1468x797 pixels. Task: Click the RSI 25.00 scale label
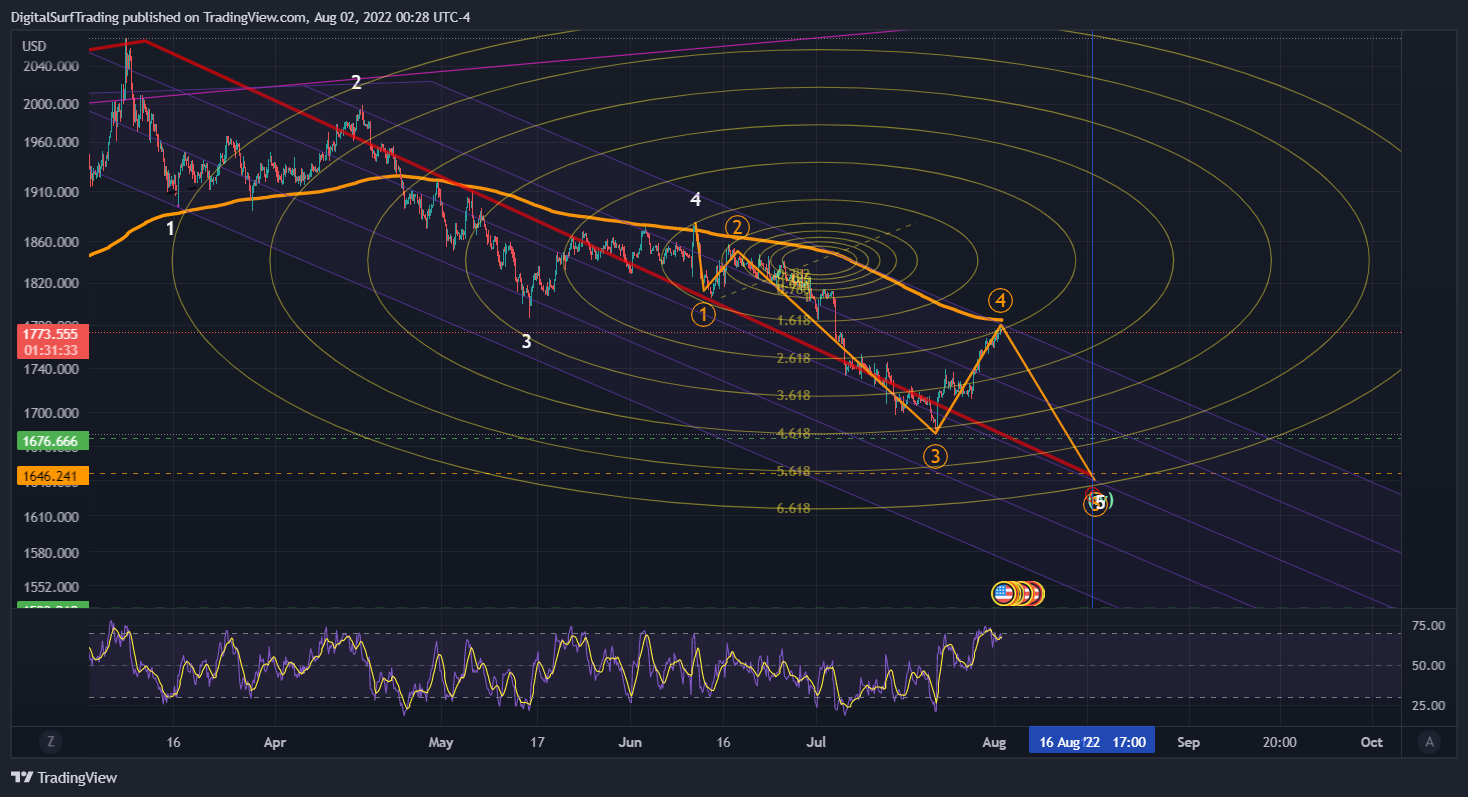pyautogui.click(x=1427, y=705)
